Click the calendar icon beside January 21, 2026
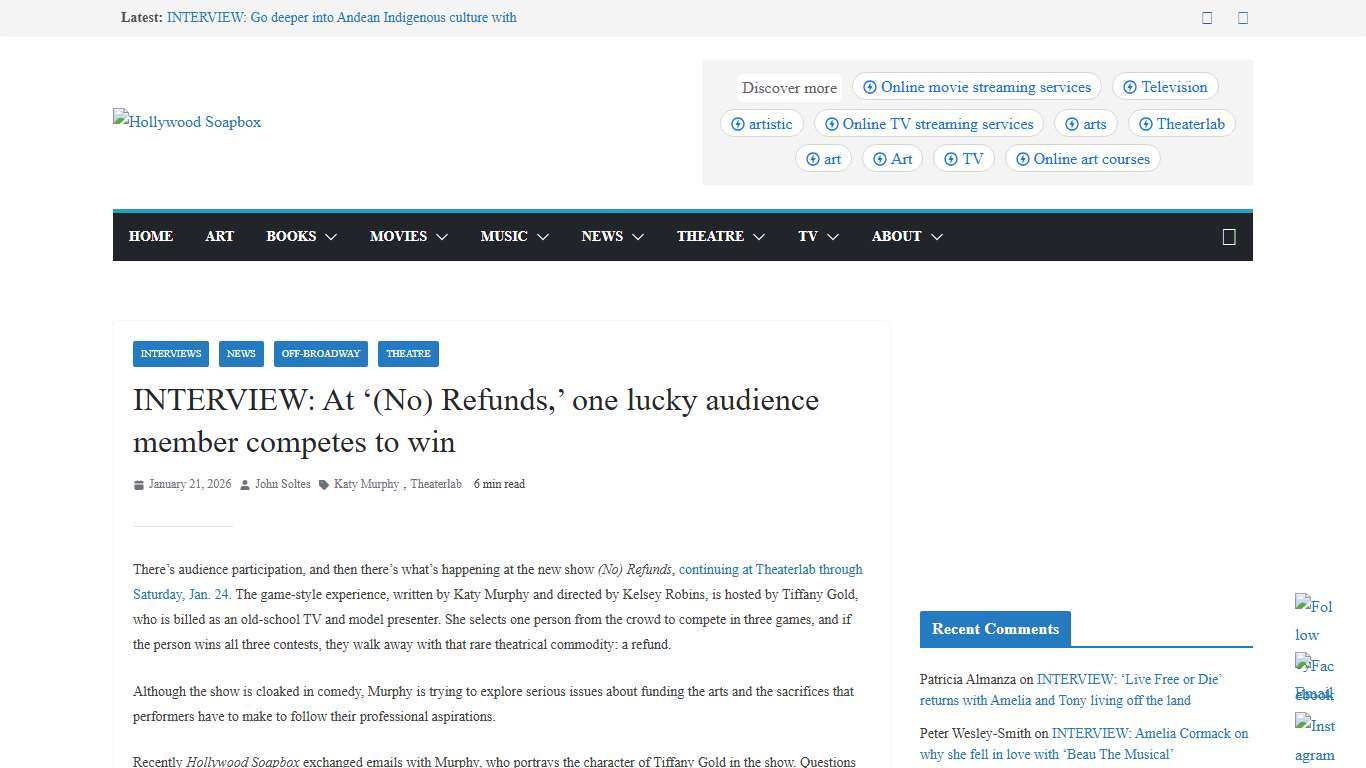This screenshot has width=1366, height=768. (139, 484)
